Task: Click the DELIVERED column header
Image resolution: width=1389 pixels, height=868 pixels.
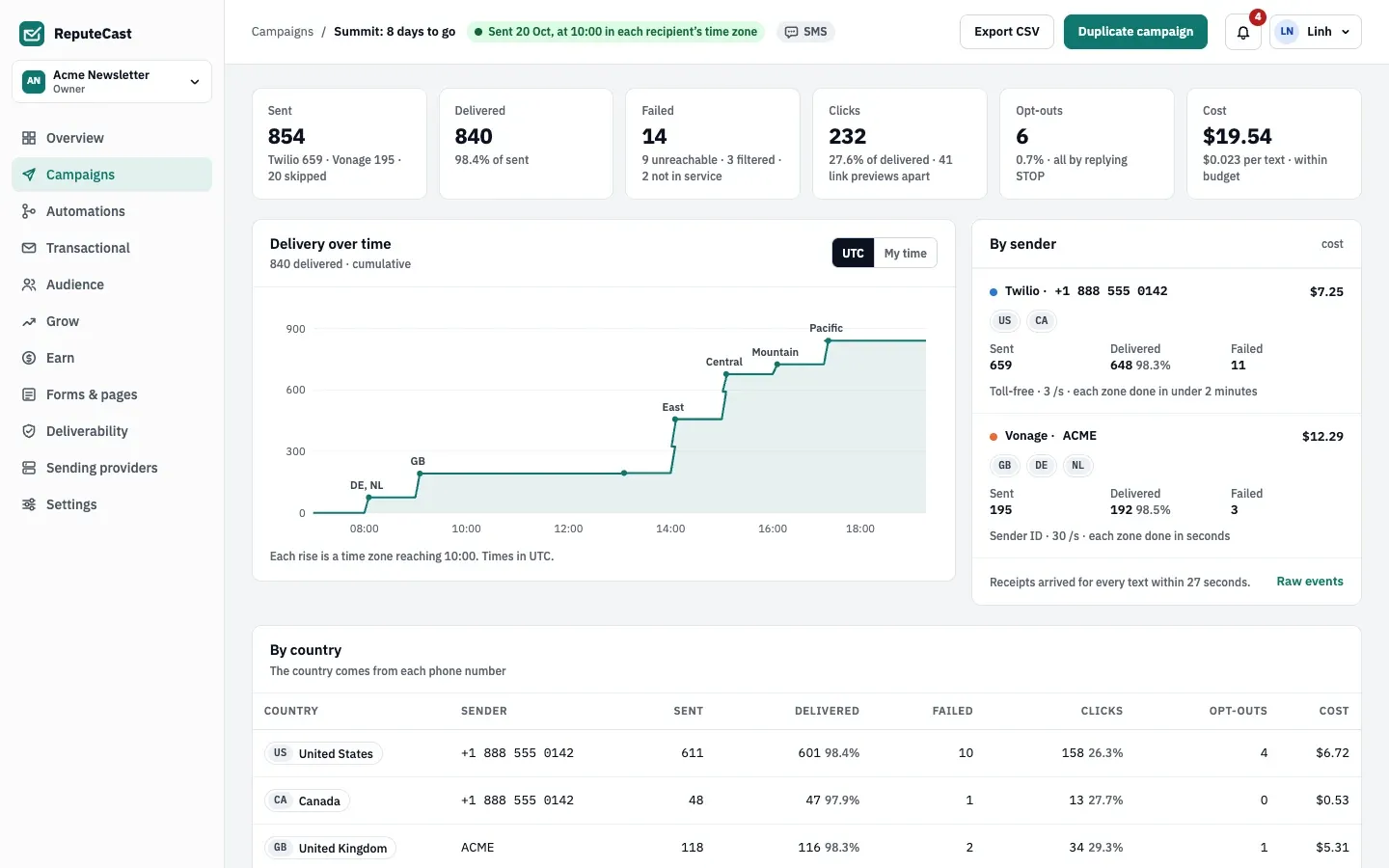Action: [x=827, y=711]
